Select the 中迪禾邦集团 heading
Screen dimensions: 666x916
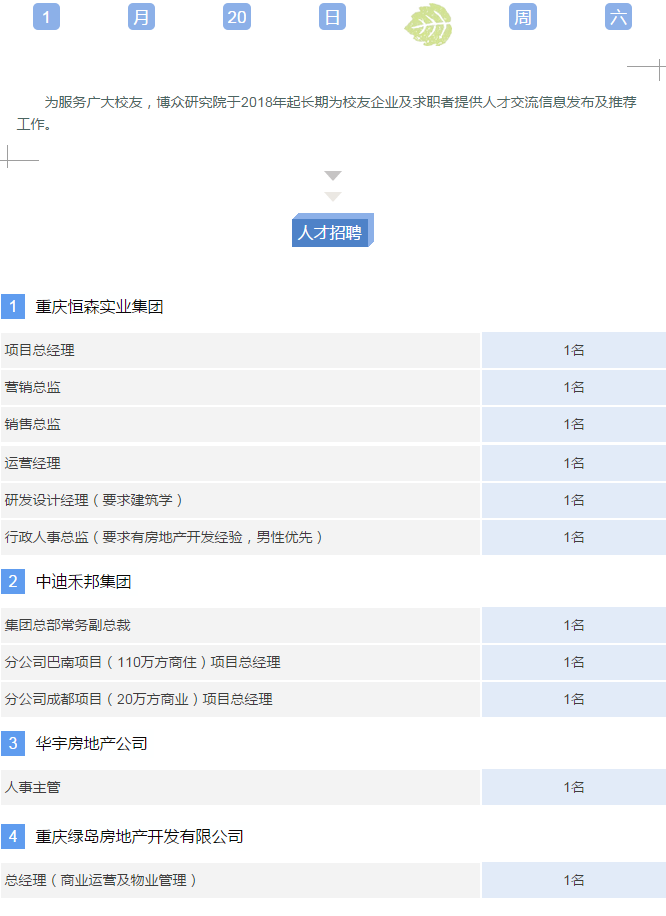(x=83, y=582)
